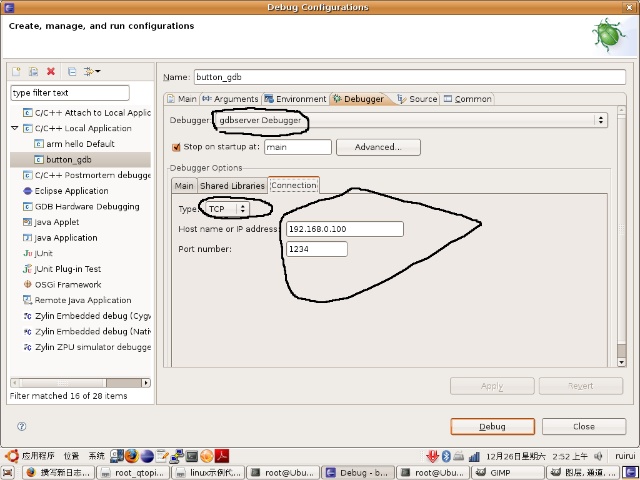Select Zylin Embedded debug (Native) entry

[87, 331]
